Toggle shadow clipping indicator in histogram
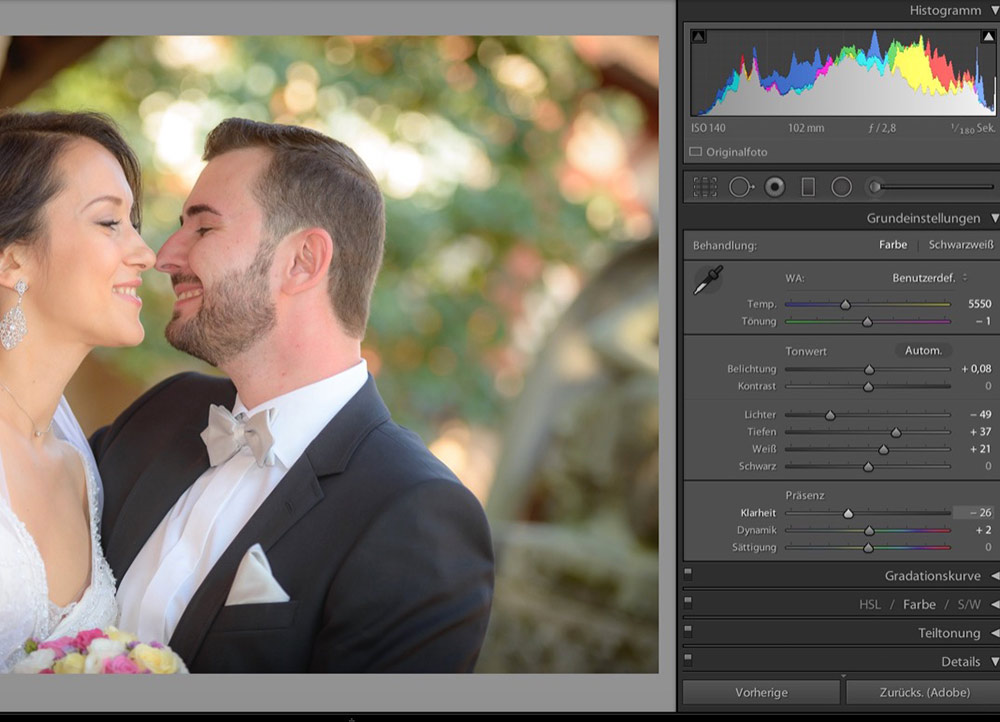The image size is (1000, 722). pos(698,37)
